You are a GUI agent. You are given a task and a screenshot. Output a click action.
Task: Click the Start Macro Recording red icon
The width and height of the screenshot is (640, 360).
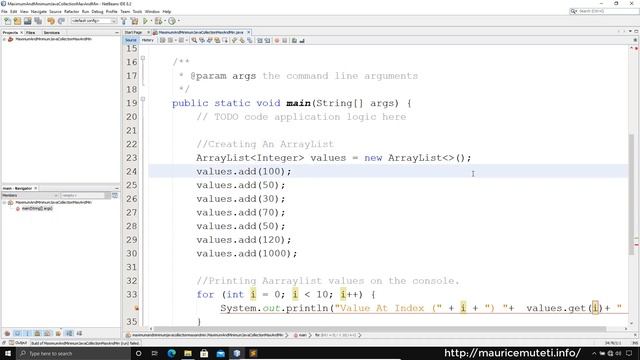(277, 40)
